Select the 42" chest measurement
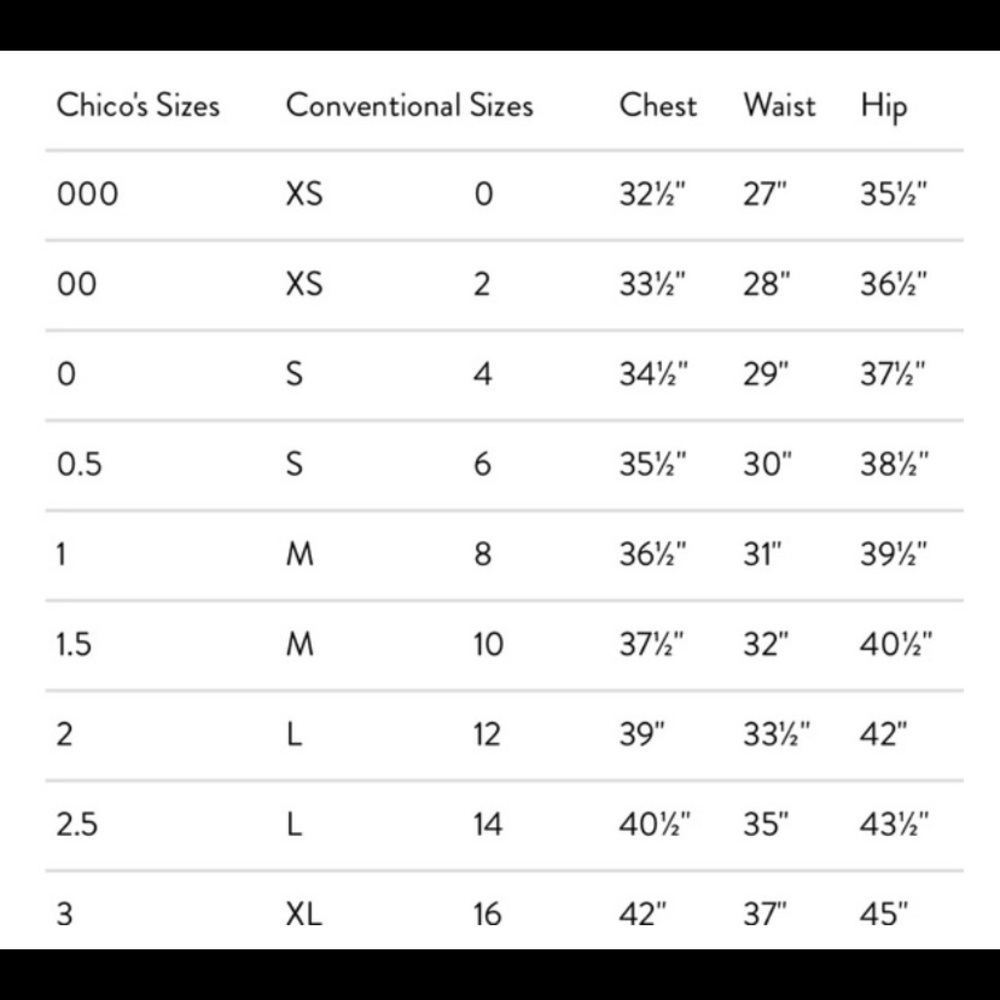1000x1000 pixels. pyautogui.click(x=643, y=914)
